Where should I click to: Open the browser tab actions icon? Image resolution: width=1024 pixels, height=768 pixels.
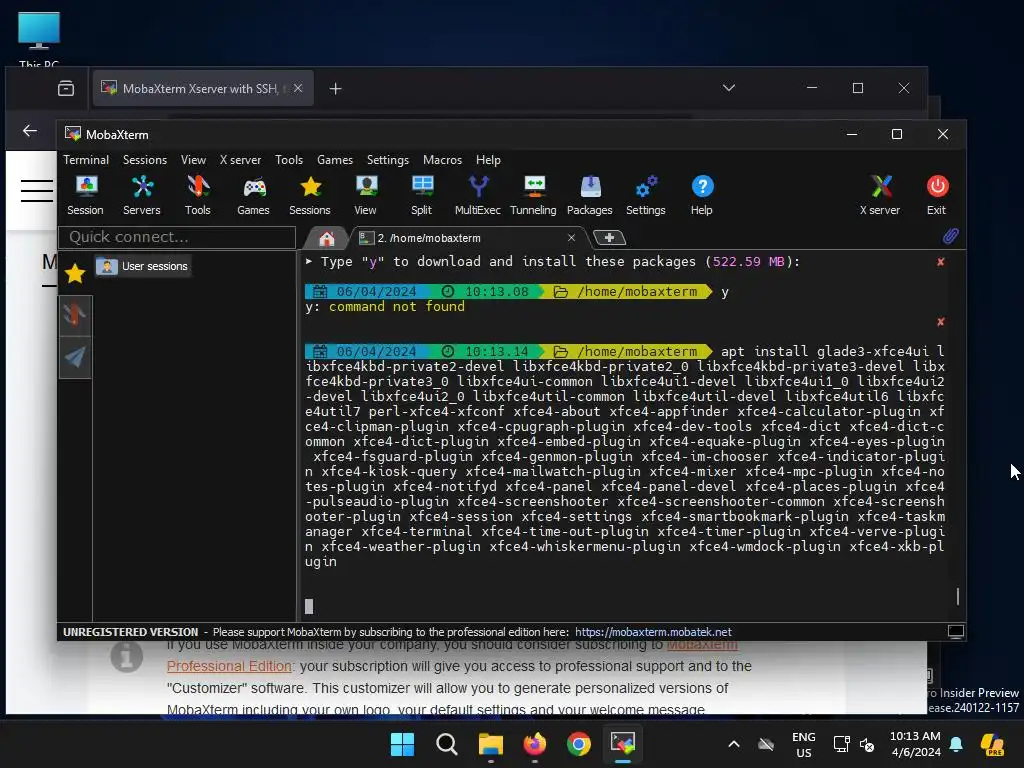click(66, 89)
